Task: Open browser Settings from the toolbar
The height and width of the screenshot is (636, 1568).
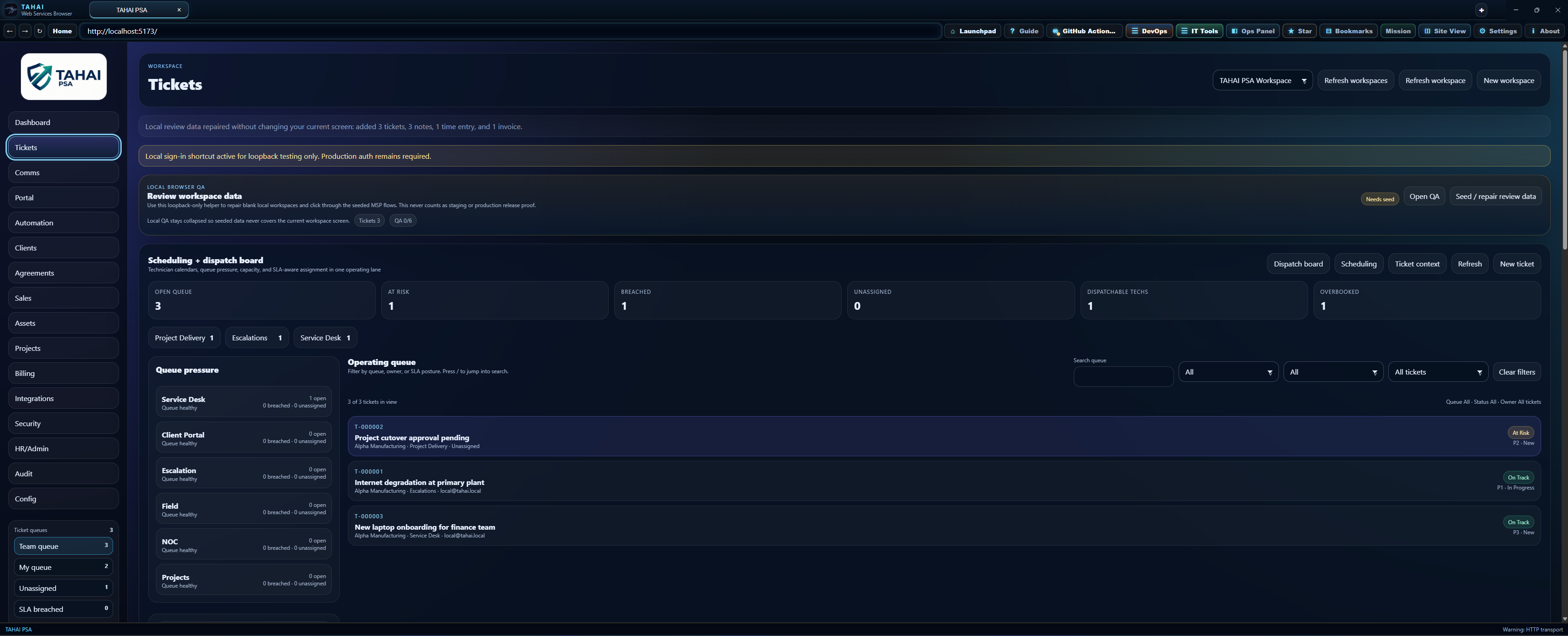Action: [1497, 31]
